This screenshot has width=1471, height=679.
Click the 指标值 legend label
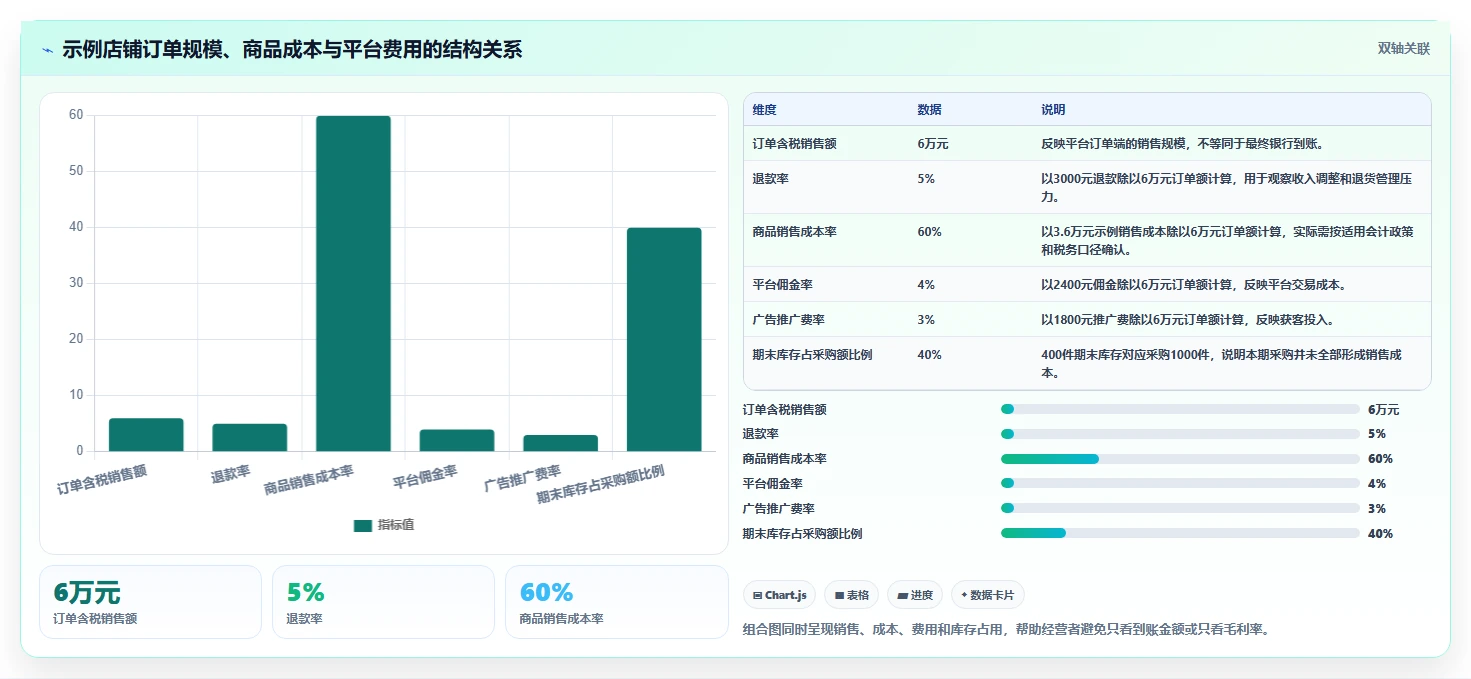click(x=396, y=525)
